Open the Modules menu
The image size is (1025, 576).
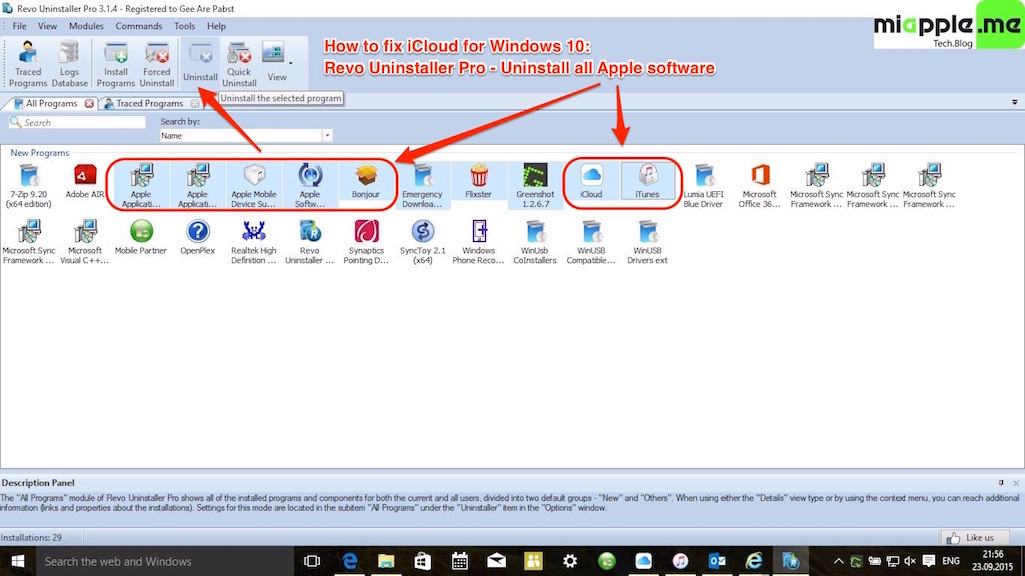pyautogui.click(x=86, y=26)
